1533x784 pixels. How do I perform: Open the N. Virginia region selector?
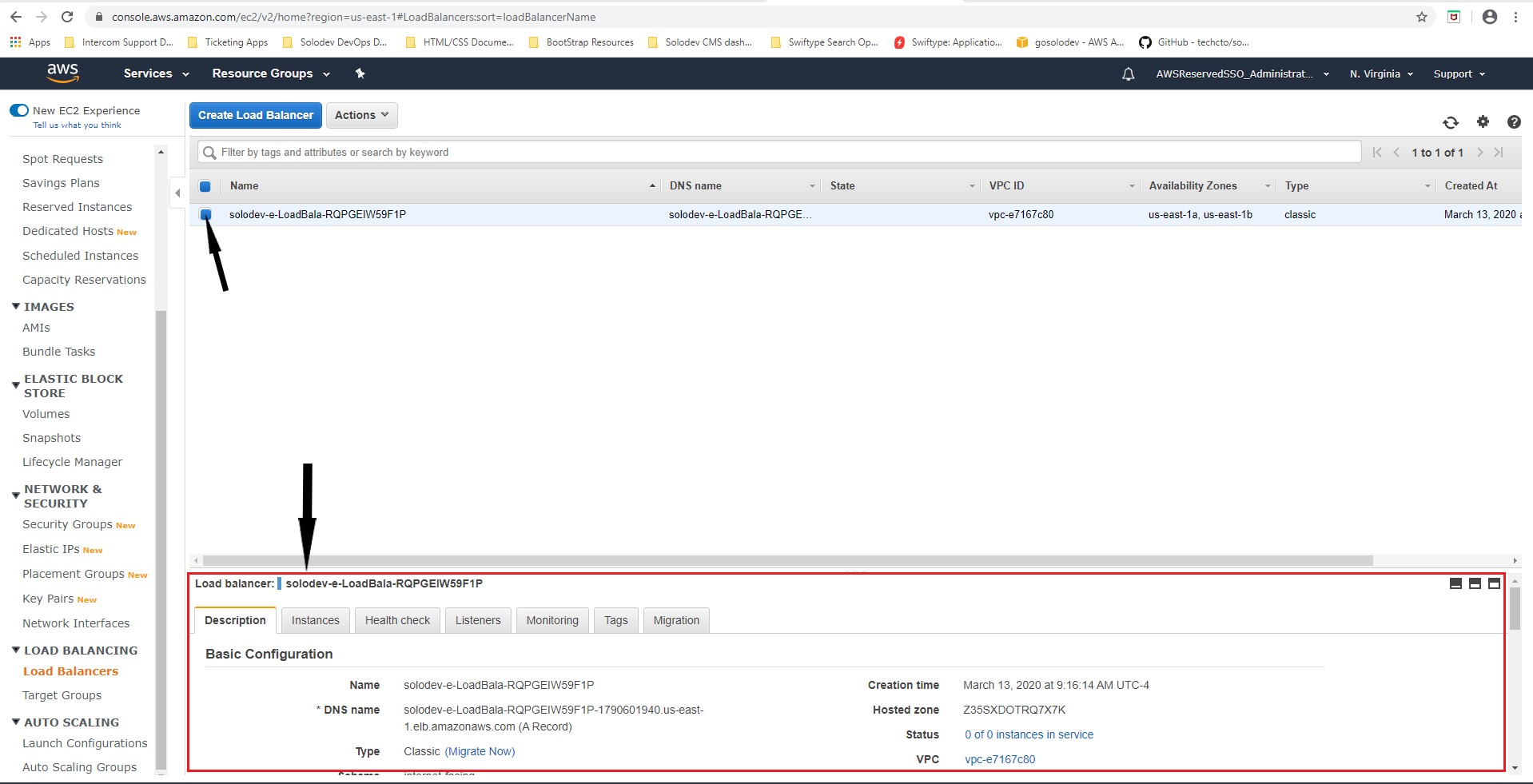click(x=1381, y=74)
